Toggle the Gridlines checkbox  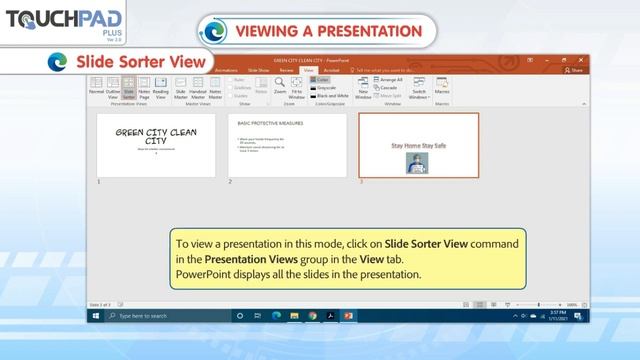[x=240, y=88]
